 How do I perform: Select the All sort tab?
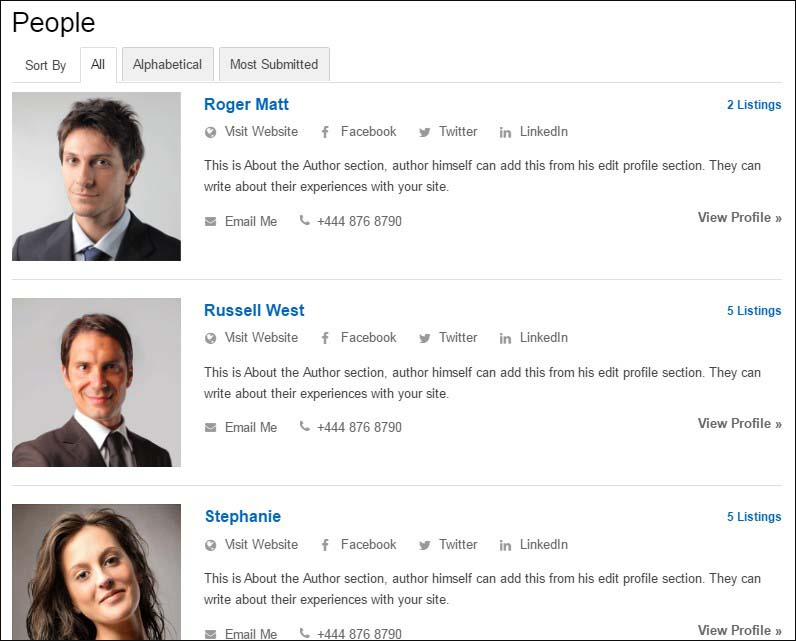point(98,64)
